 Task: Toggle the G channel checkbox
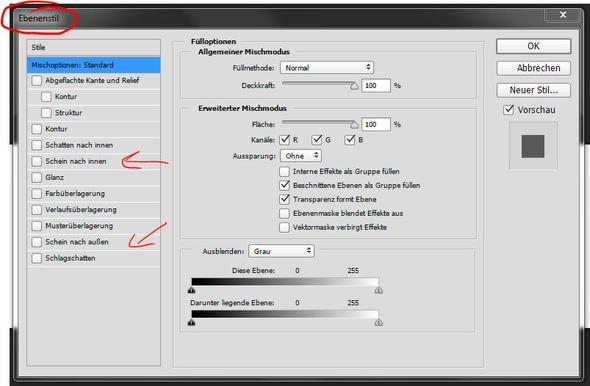[x=317, y=140]
